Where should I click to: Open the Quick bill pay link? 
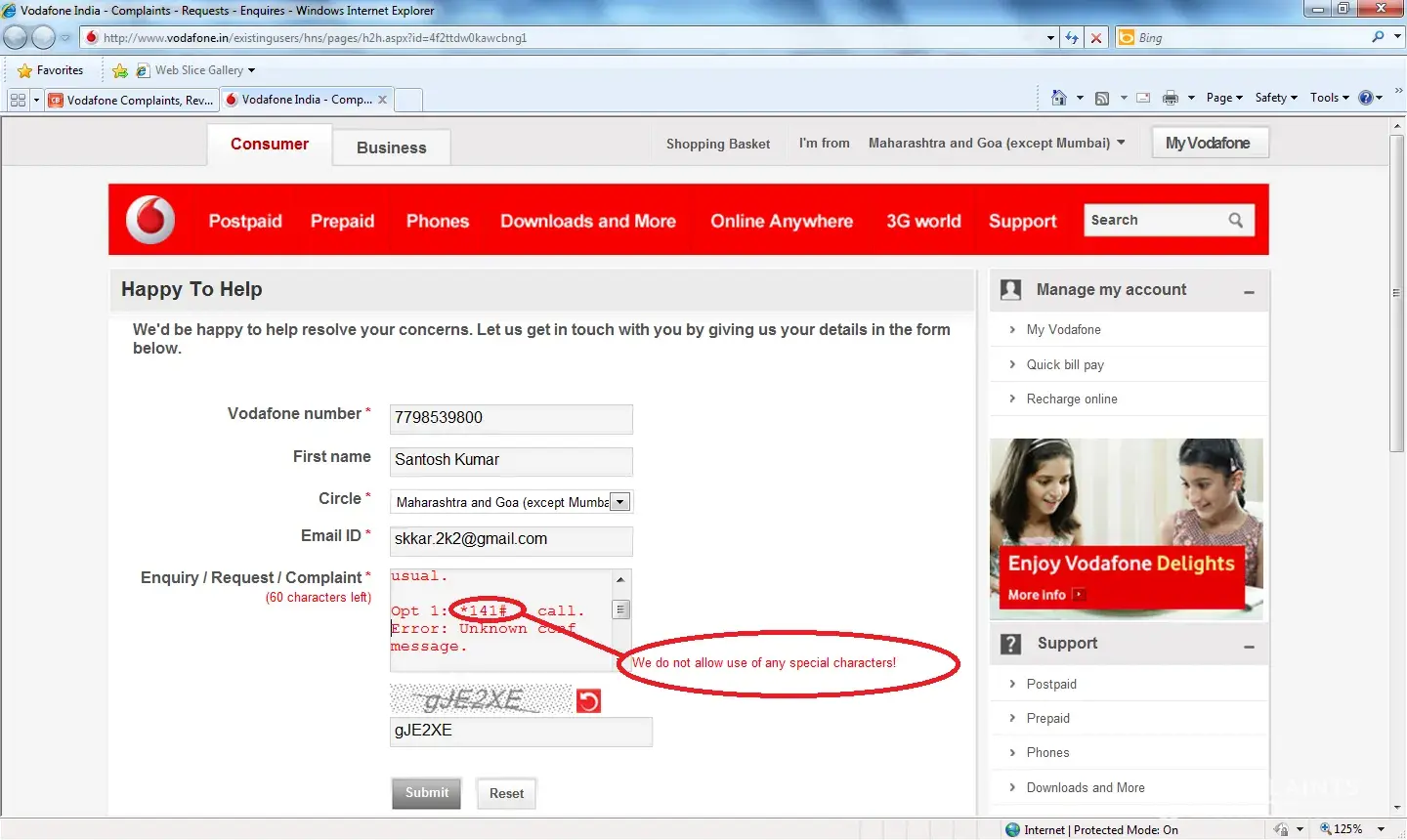[x=1064, y=364]
